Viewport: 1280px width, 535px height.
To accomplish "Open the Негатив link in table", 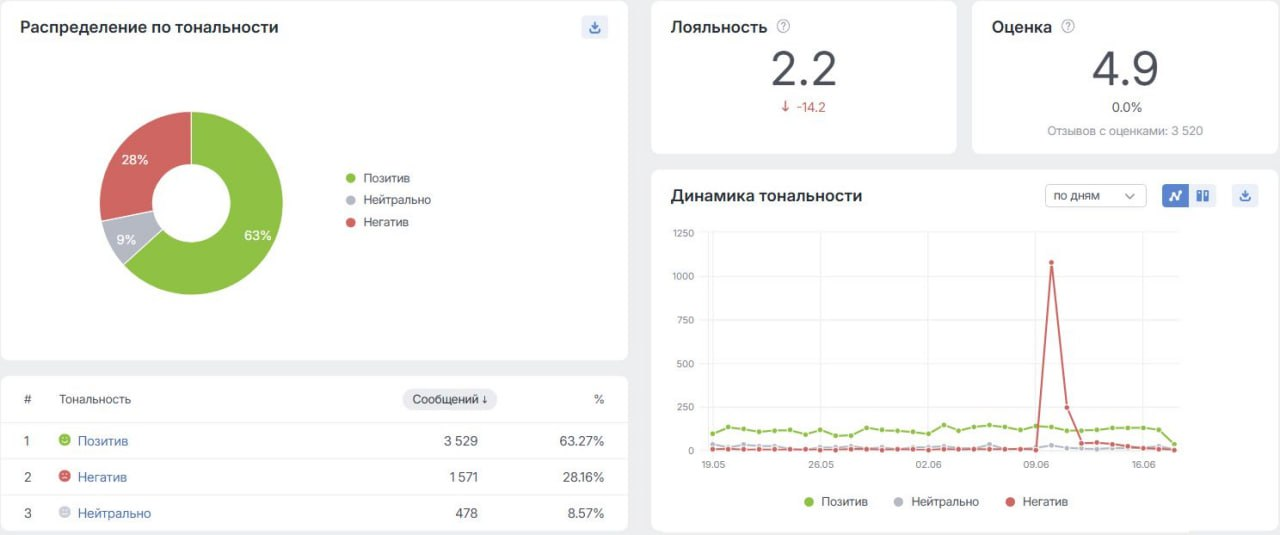I will [102, 477].
